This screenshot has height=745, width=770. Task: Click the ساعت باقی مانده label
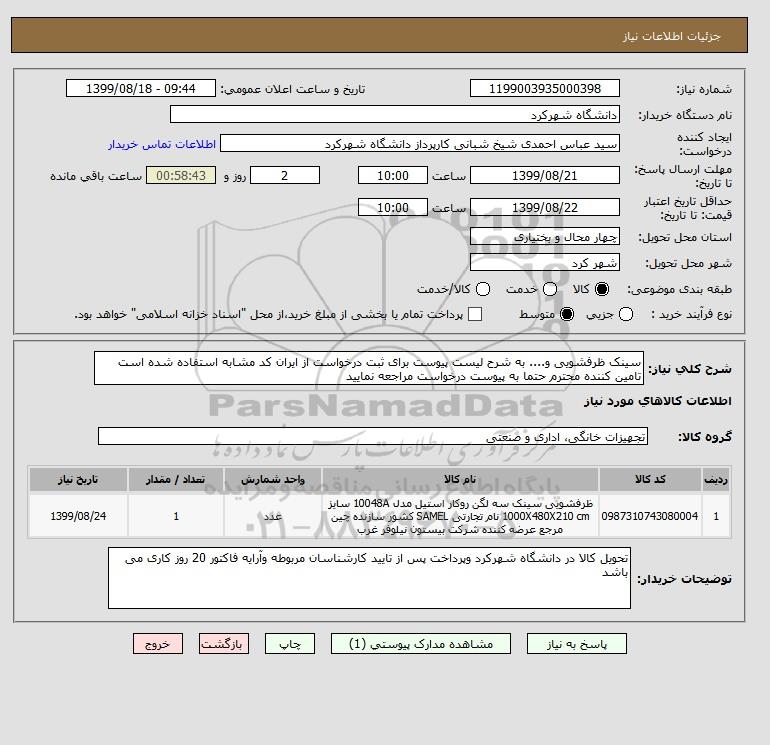tap(96, 176)
